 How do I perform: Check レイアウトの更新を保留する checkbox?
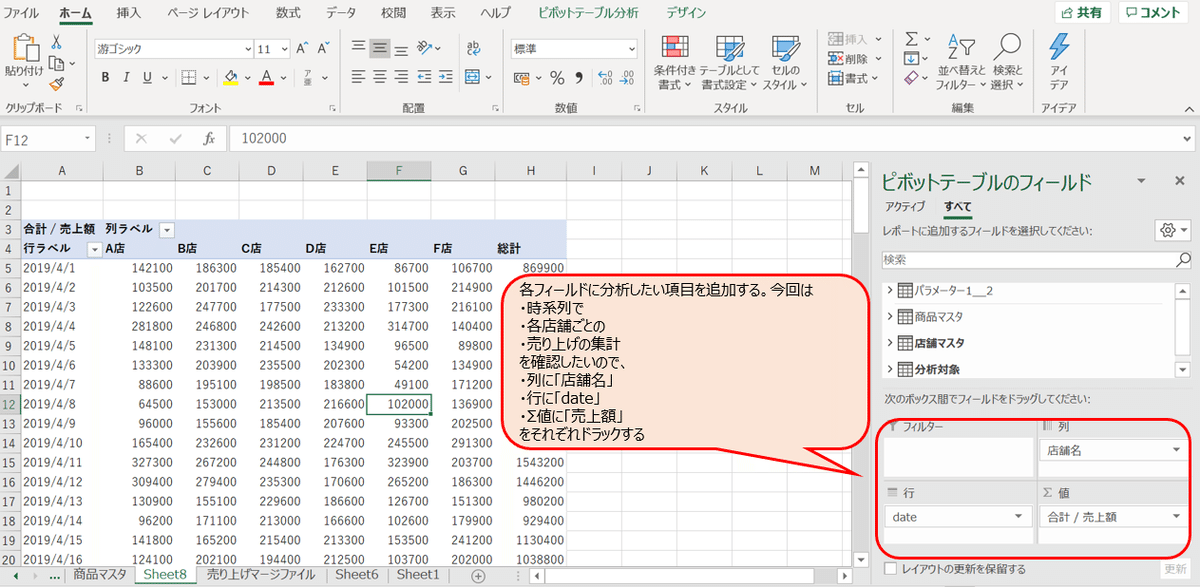[x=891, y=569]
